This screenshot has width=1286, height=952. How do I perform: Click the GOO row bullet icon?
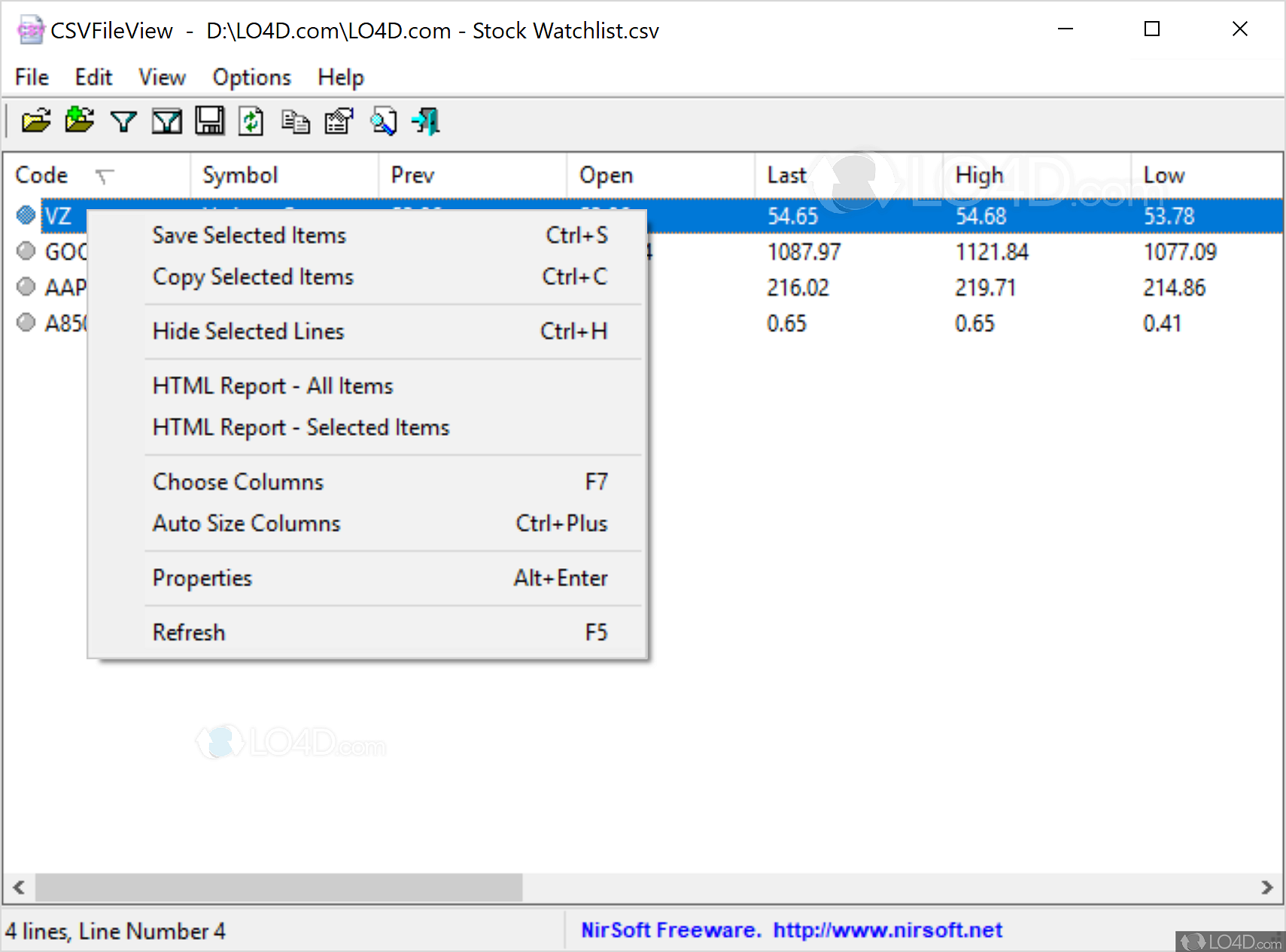tap(26, 251)
